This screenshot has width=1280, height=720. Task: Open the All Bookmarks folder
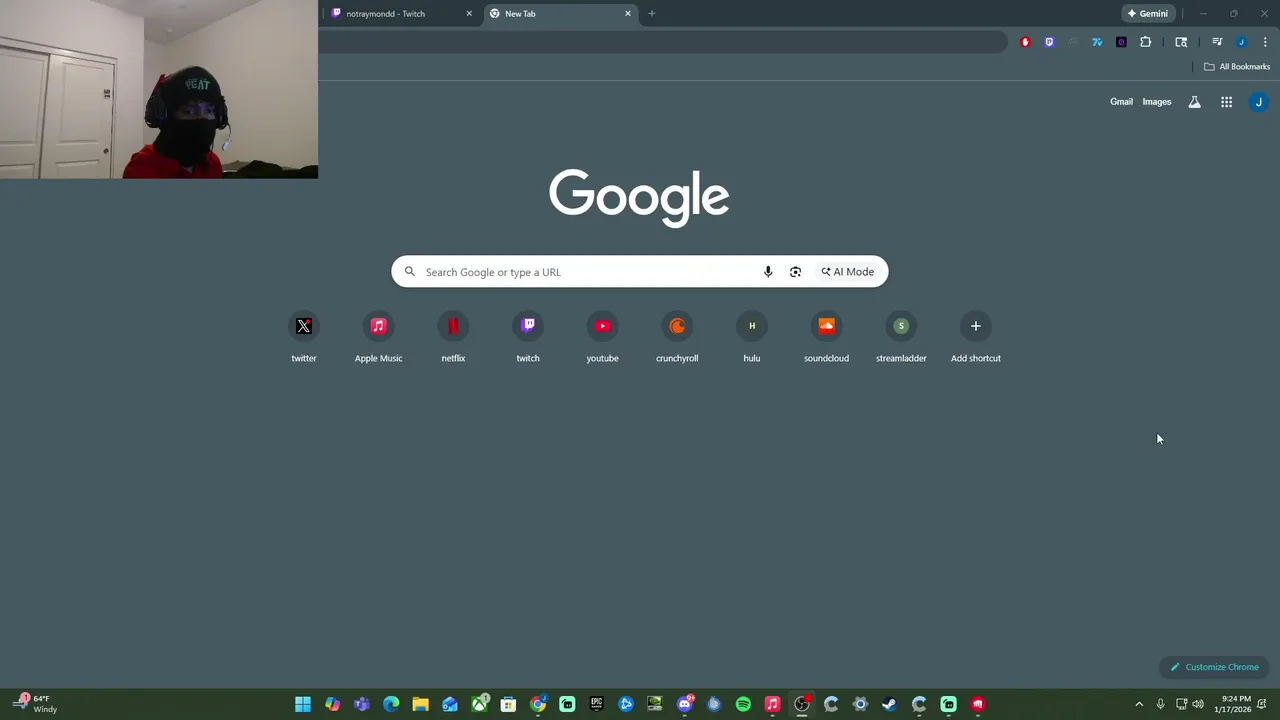pos(1237,67)
